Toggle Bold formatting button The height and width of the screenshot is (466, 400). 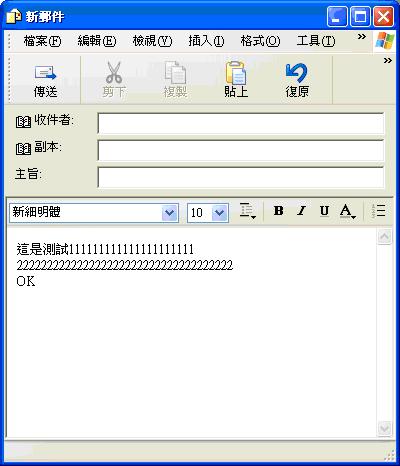tap(278, 211)
